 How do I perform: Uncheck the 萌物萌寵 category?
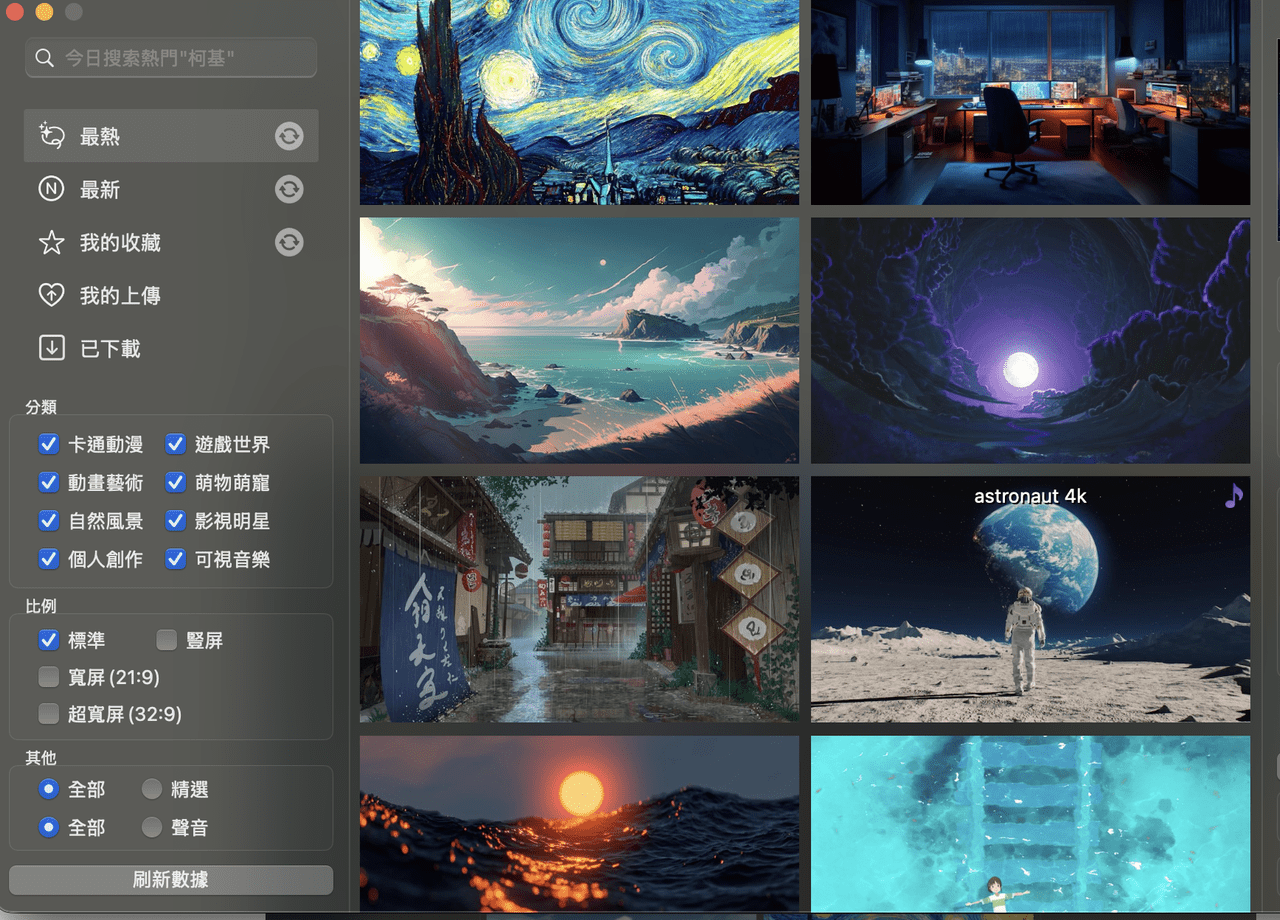pos(175,483)
